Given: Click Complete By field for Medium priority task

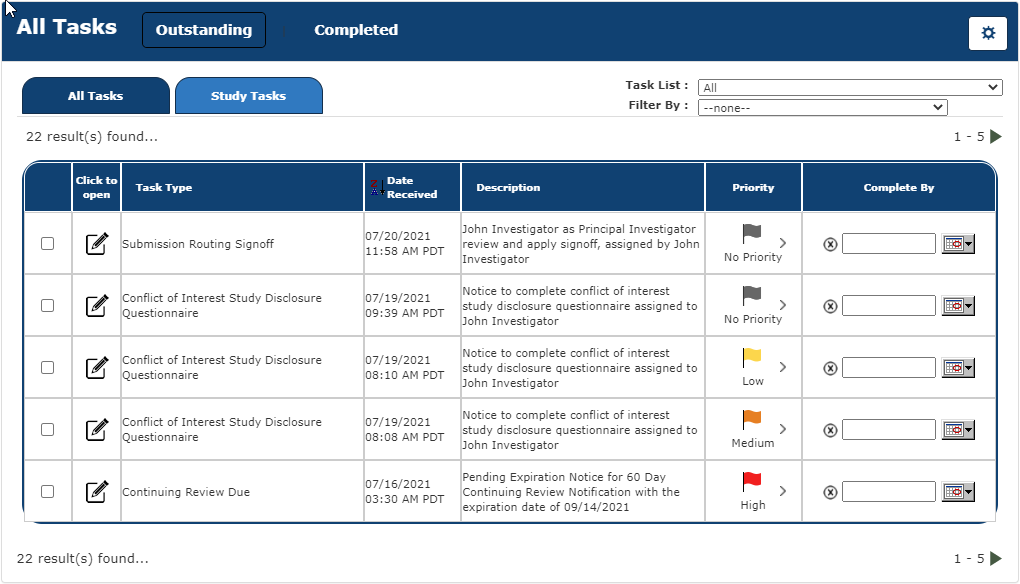Looking at the screenshot, I should 889,429.
